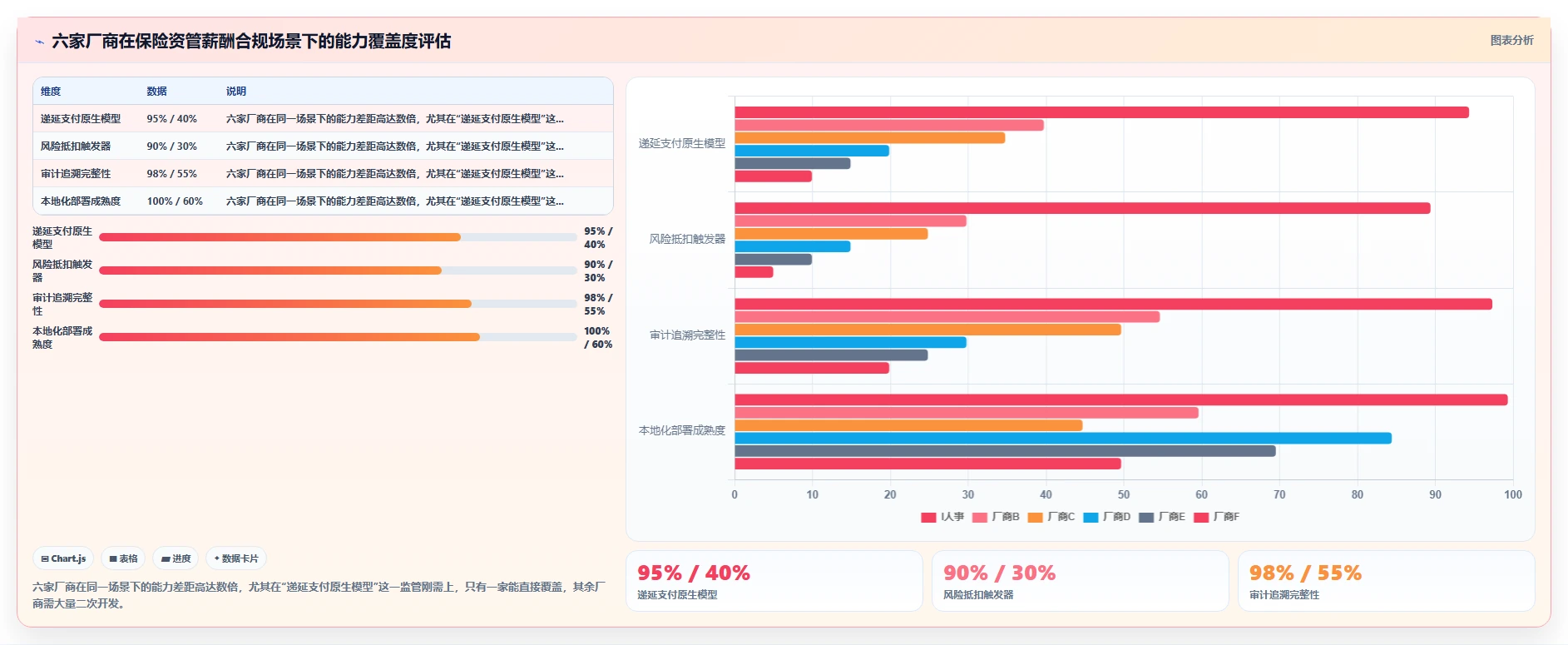
Task: Toggle the 厂商D legend item
Action: click(1107, 517)
